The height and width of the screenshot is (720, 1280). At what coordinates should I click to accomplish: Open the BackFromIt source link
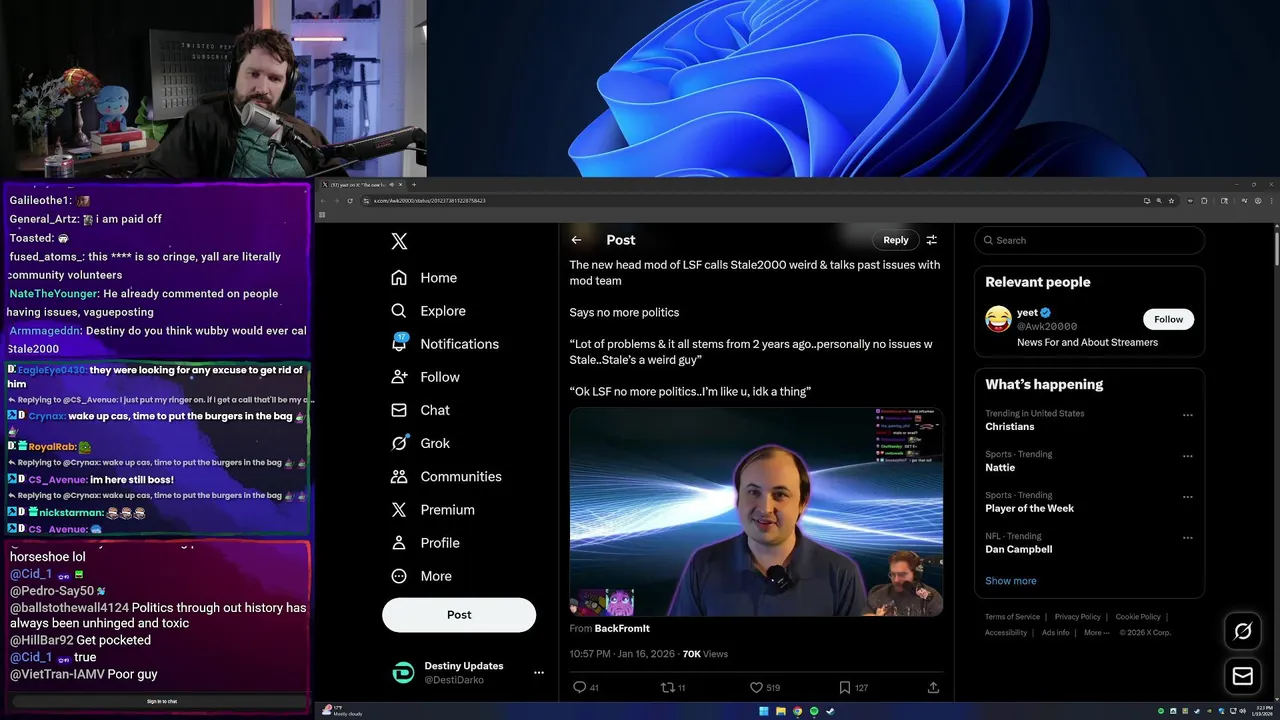tap(622, 629)
